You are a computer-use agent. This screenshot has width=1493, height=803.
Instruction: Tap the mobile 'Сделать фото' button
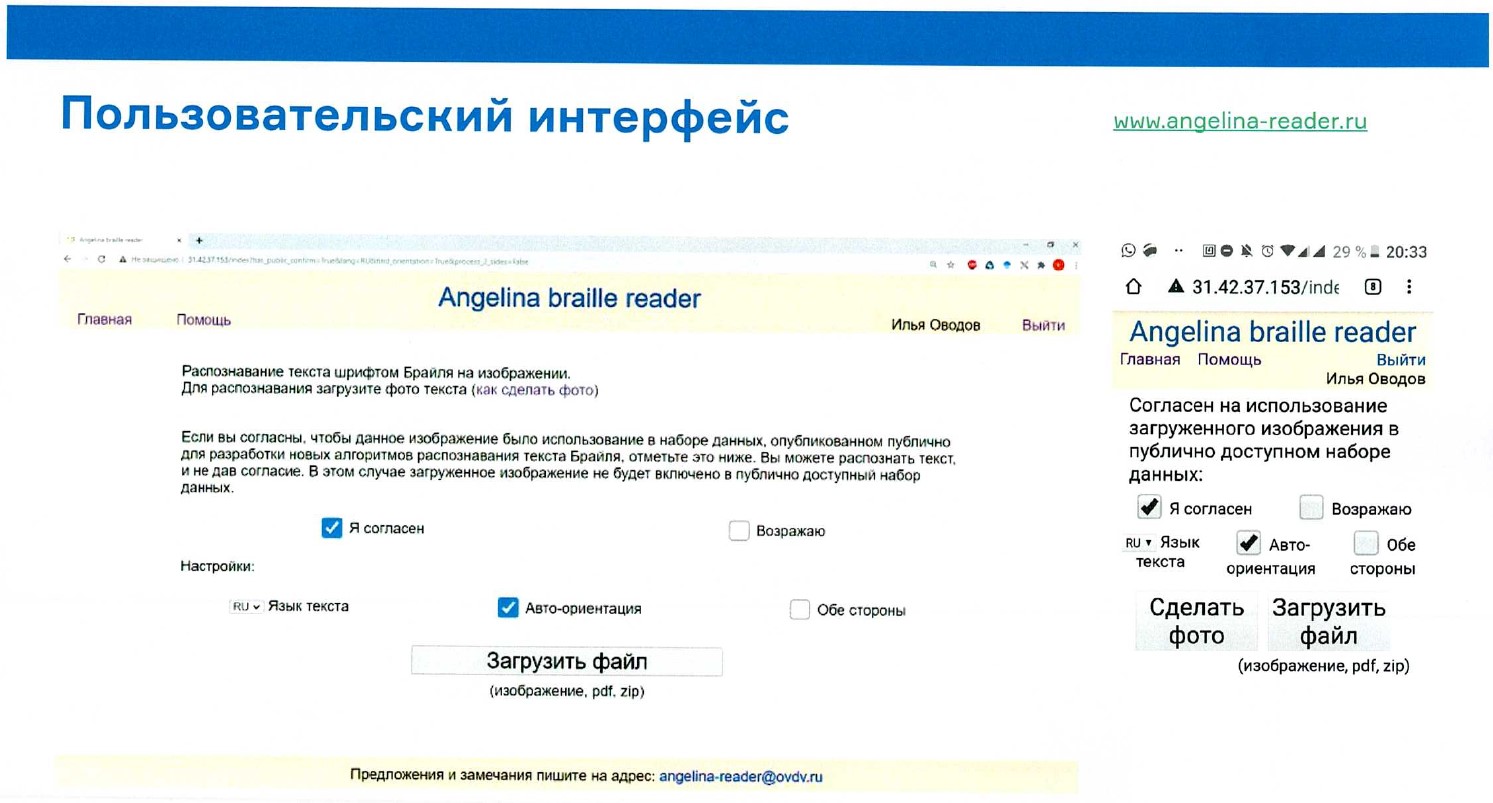[1196, 622]
